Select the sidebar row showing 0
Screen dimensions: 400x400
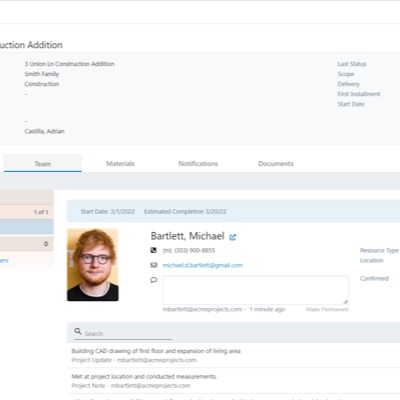[27, 244]
